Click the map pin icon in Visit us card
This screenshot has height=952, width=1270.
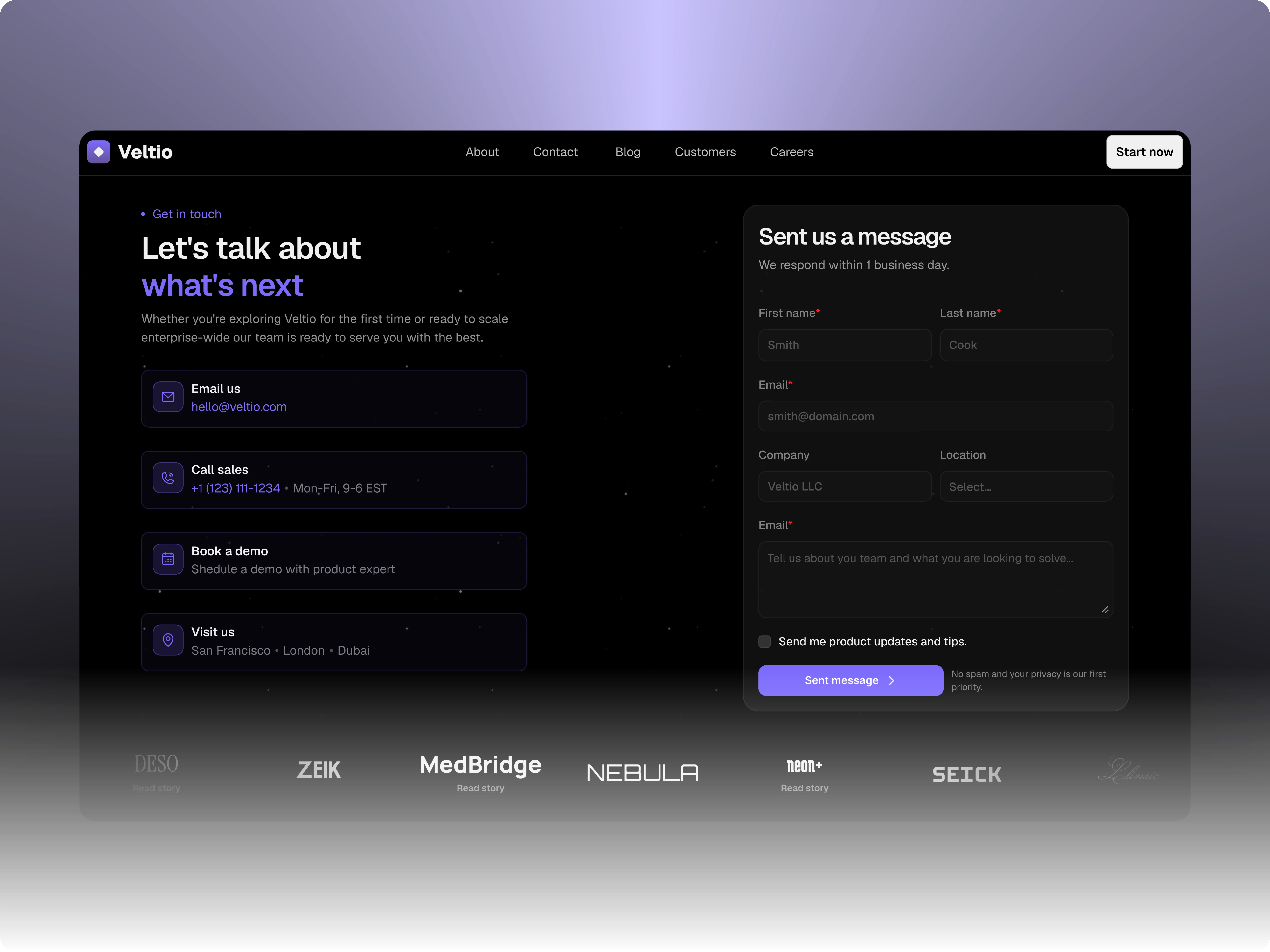click(168, 640)
